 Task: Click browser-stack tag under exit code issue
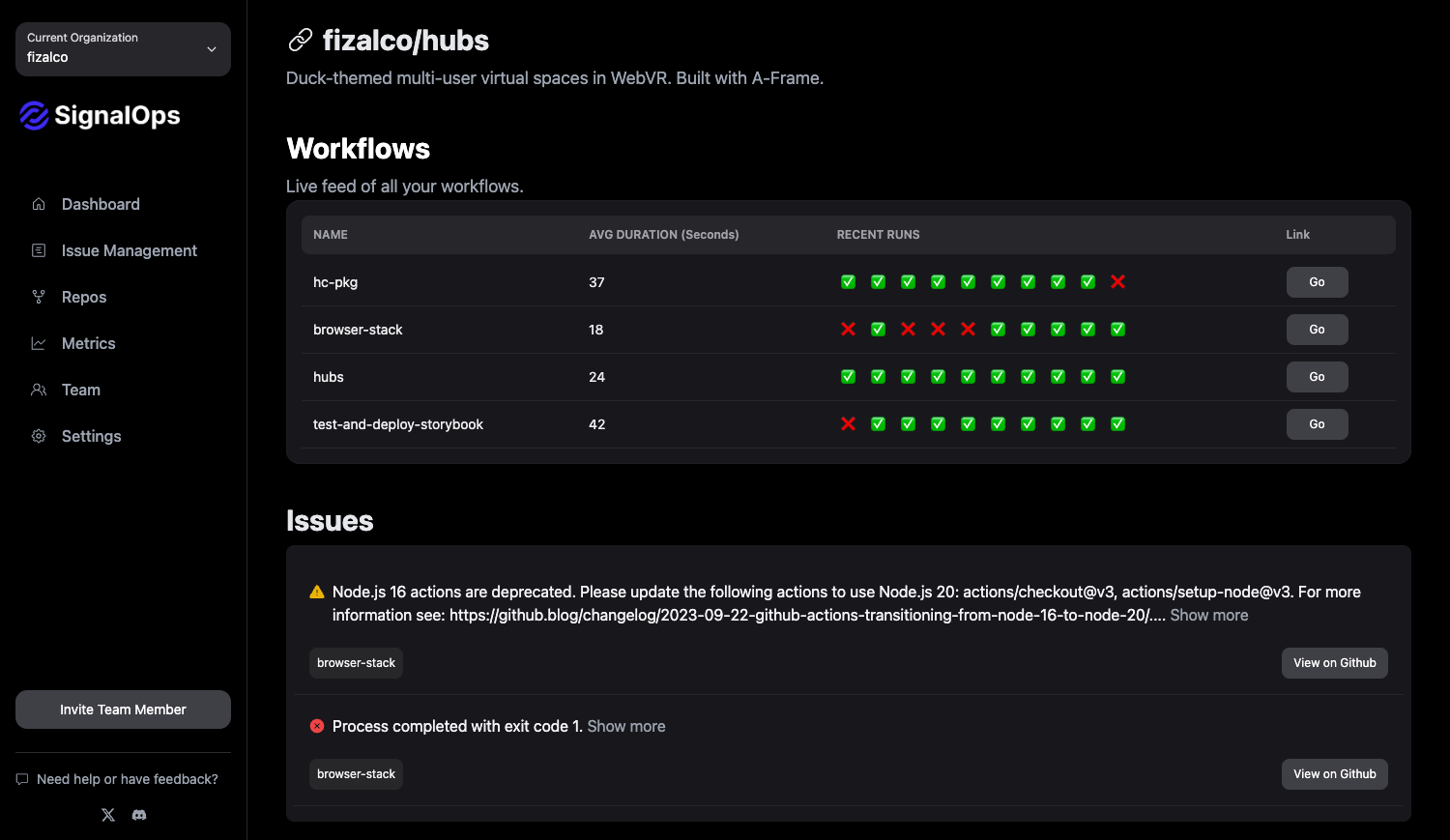356,774
